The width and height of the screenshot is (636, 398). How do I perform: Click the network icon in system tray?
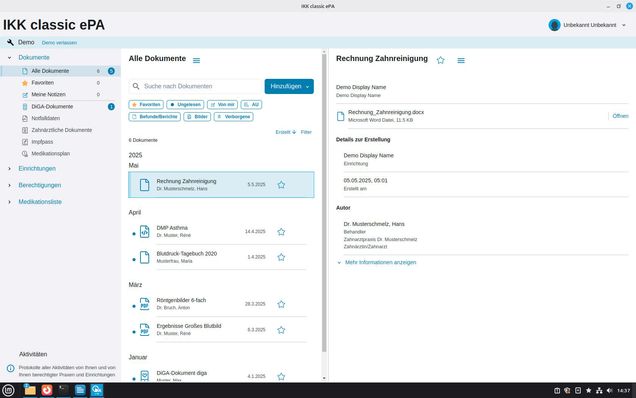[599, 390]
